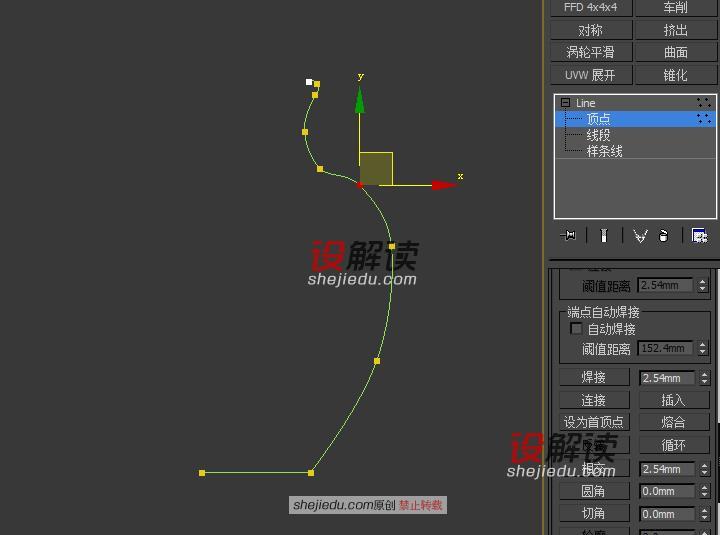Toggle the Show End Result icon
The height and width of the screenshot is (535, 720).
point(604,236)
